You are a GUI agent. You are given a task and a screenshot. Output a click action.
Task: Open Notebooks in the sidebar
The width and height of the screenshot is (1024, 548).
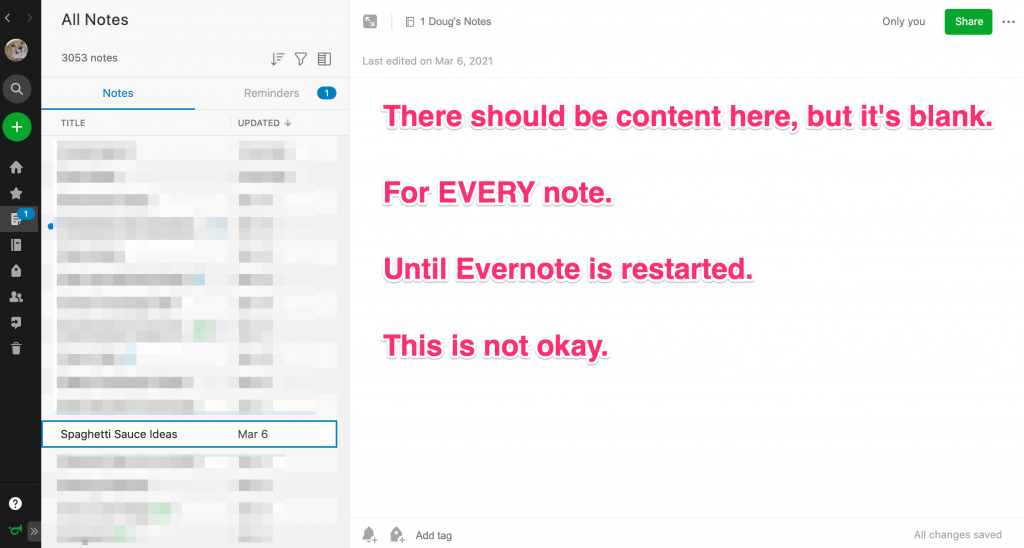(16, 245)
